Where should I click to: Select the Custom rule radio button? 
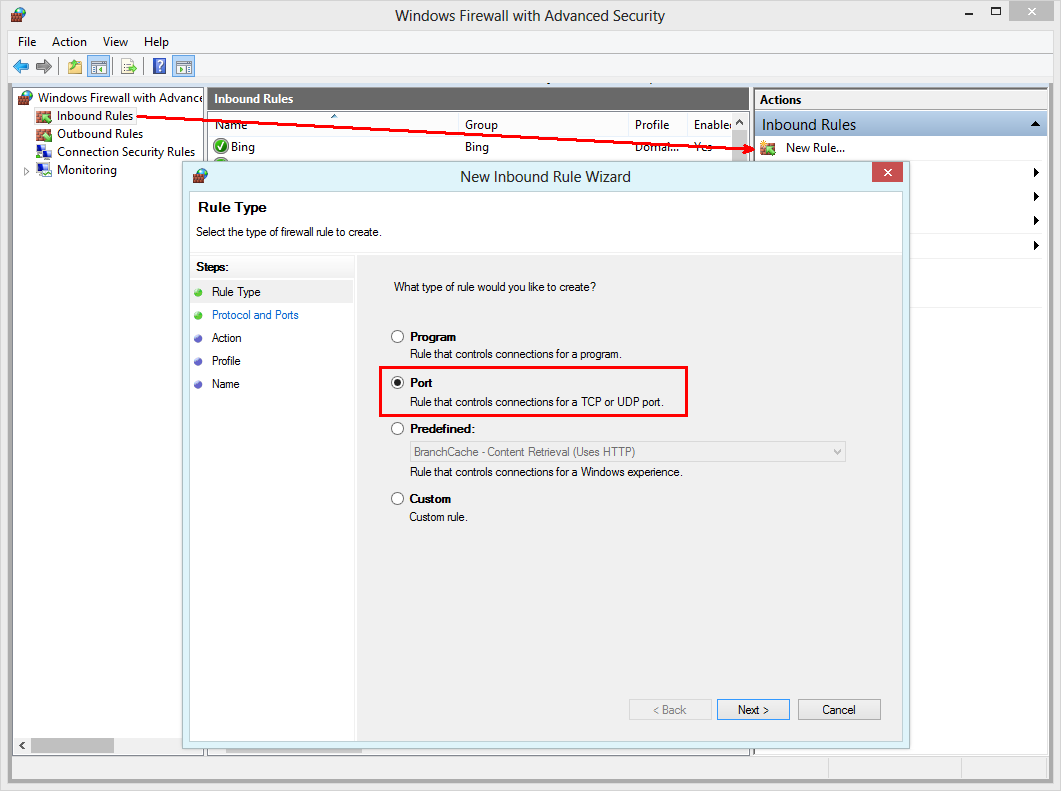tap(398, 498)
